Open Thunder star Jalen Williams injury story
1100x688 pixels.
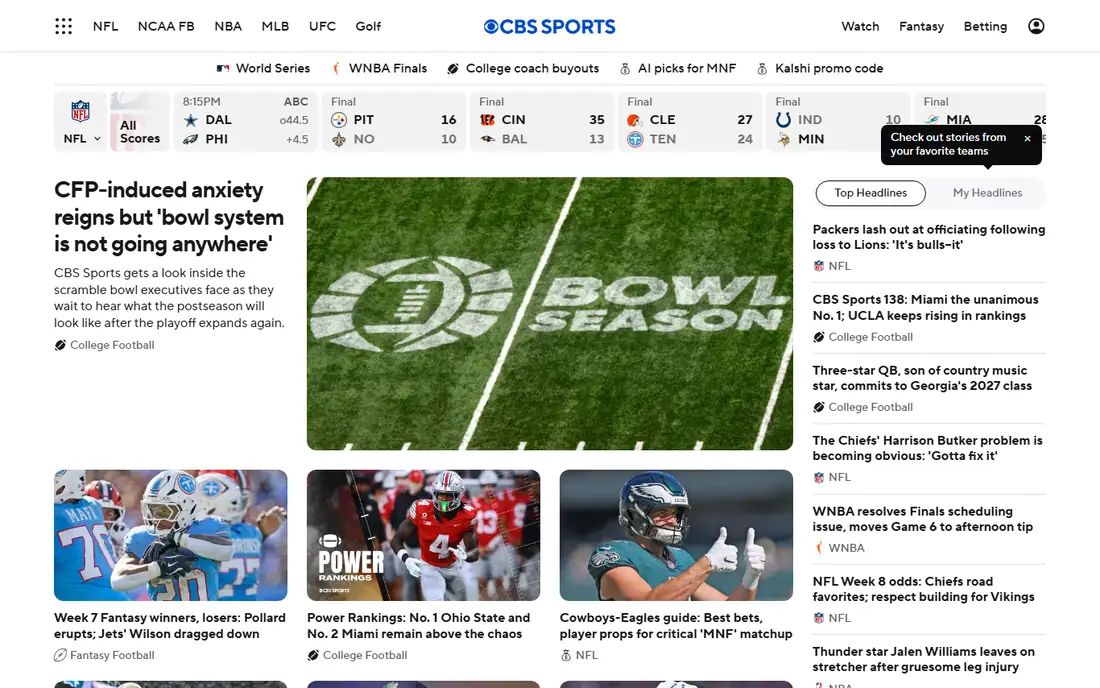[x=923, y=659]
